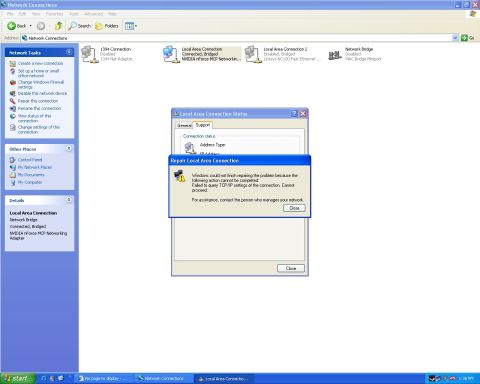The height and width of the screenshot is (384, 480).
Task: Select the Local Area Connection 2 icon
Action: 253,54
